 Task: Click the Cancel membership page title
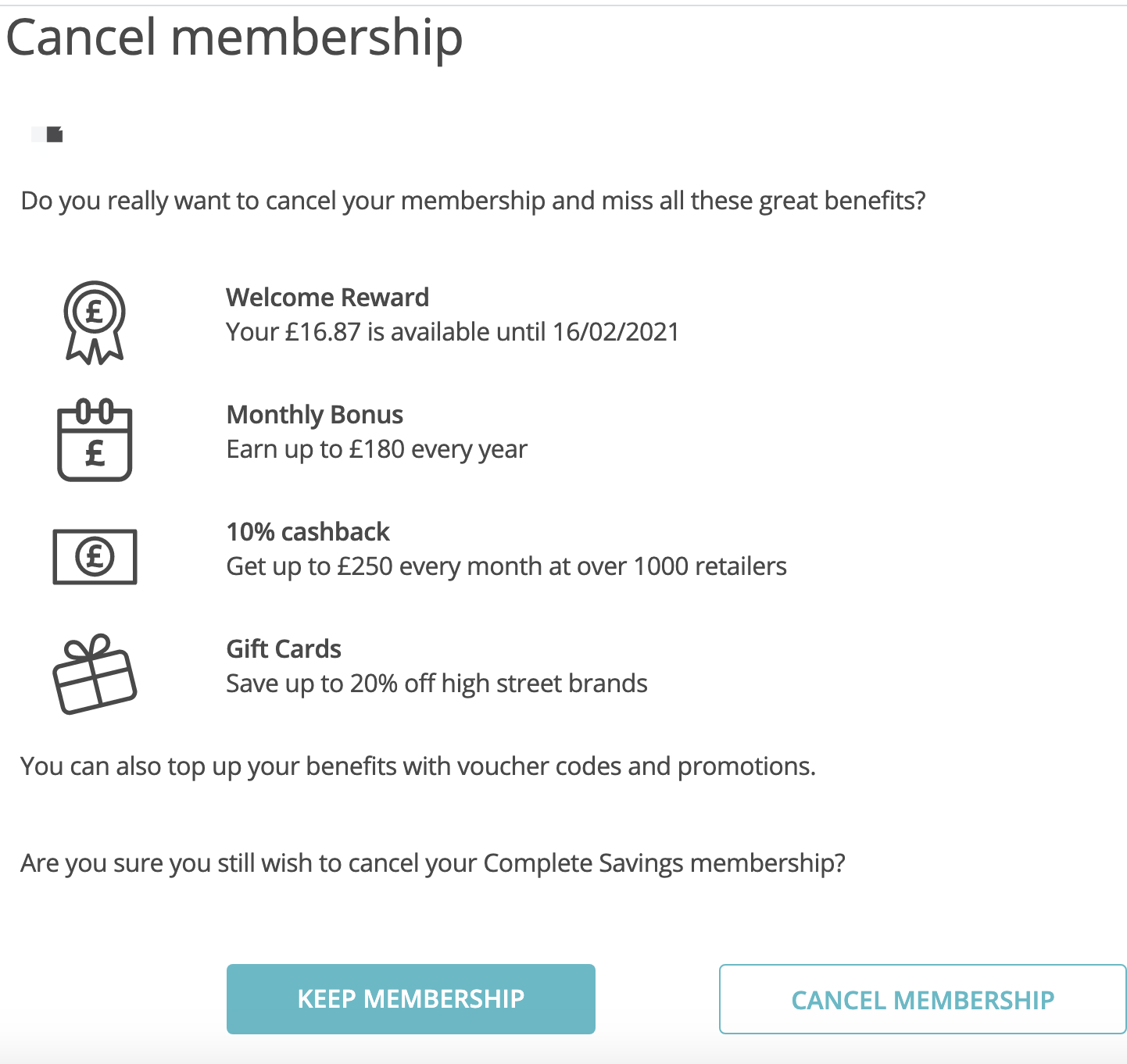click(233, 37)
